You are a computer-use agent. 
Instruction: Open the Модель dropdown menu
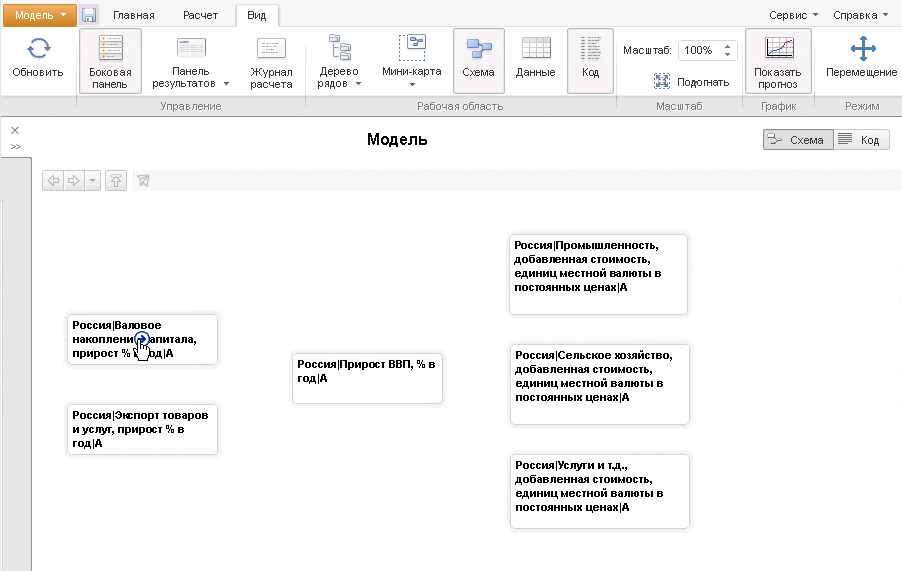pyautogui.click(x=45, y=15)
